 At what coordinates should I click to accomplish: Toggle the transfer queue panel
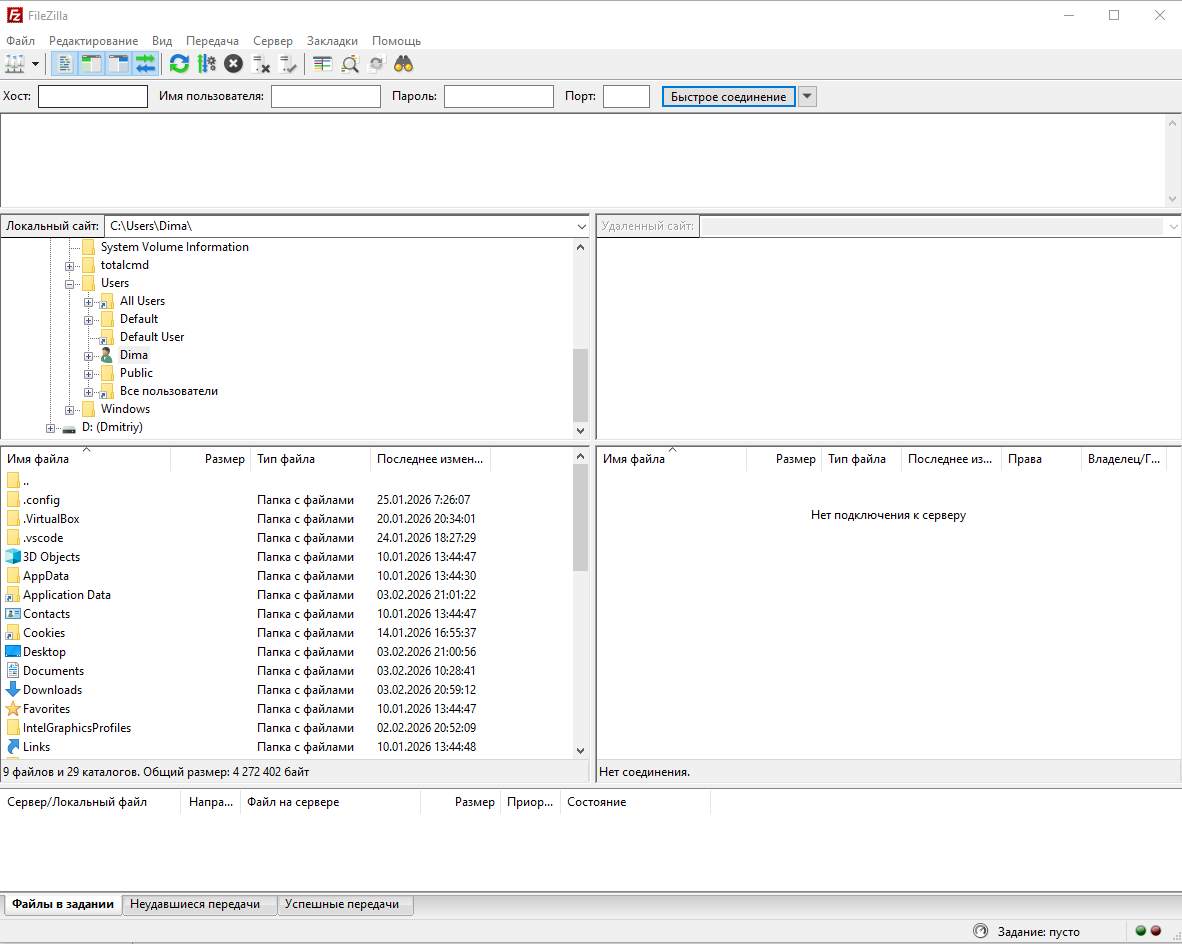[x=146, y=63]
